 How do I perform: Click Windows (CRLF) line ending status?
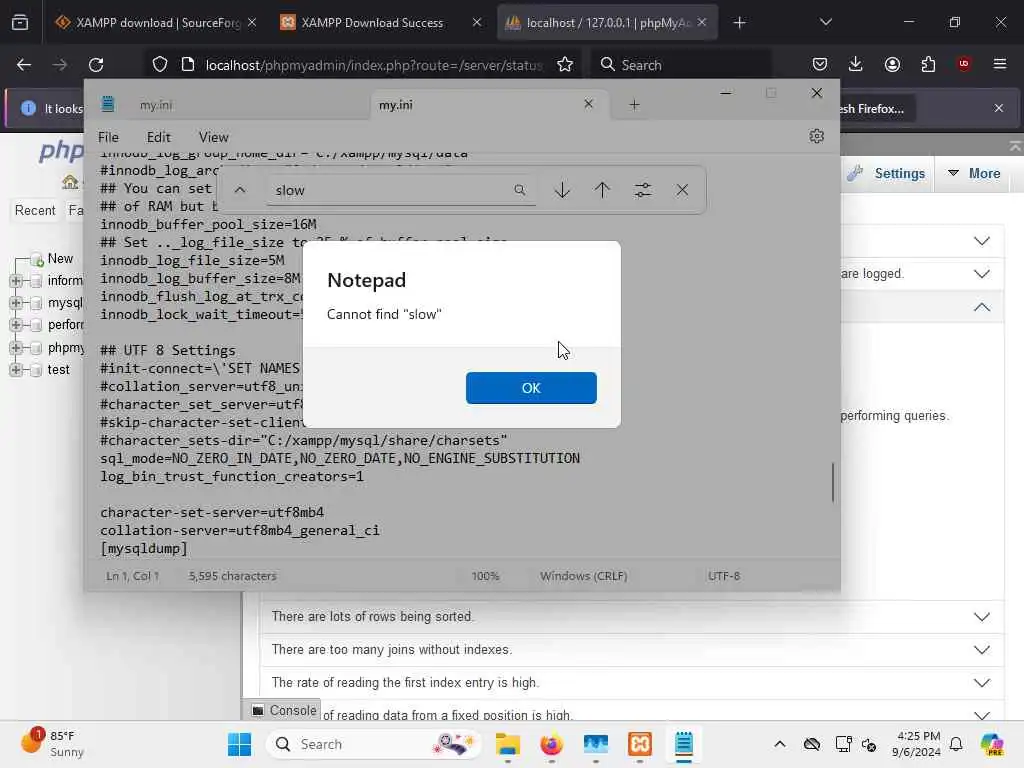coord(583,576)
